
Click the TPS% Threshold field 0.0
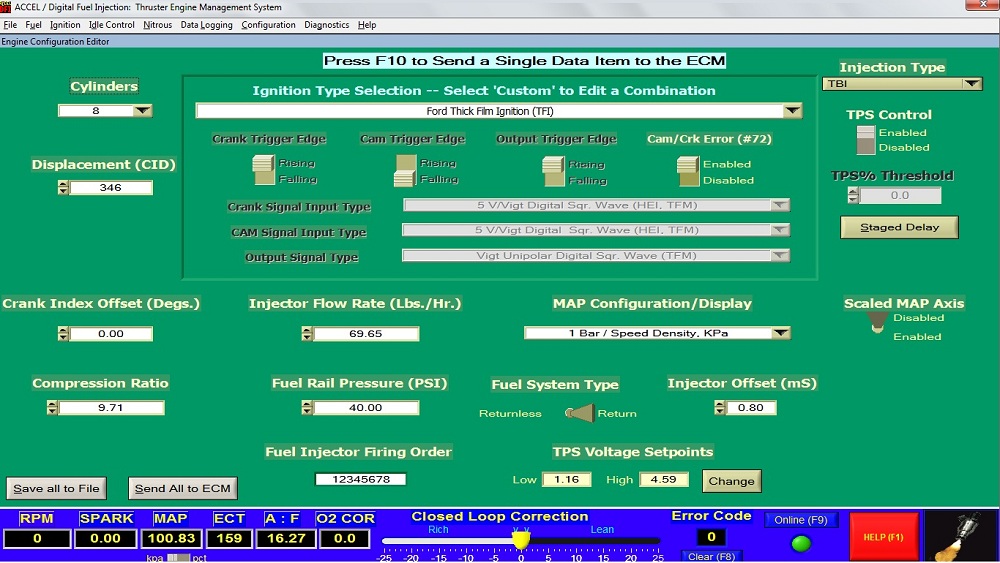pyautogui.click(x=900, y=196)
